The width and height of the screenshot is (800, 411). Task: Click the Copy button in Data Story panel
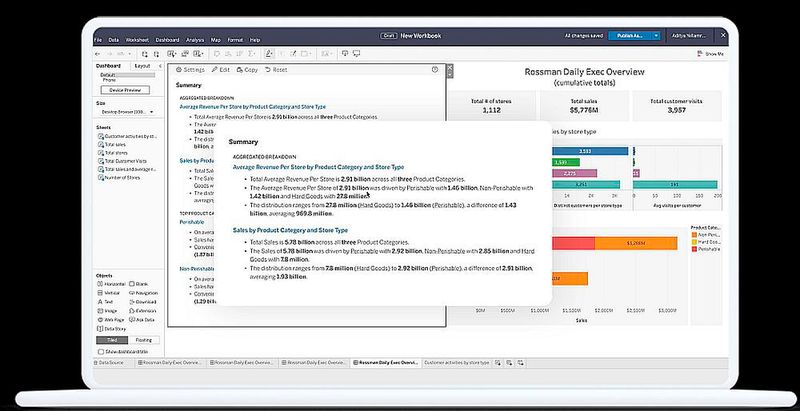tap(247, 70)
